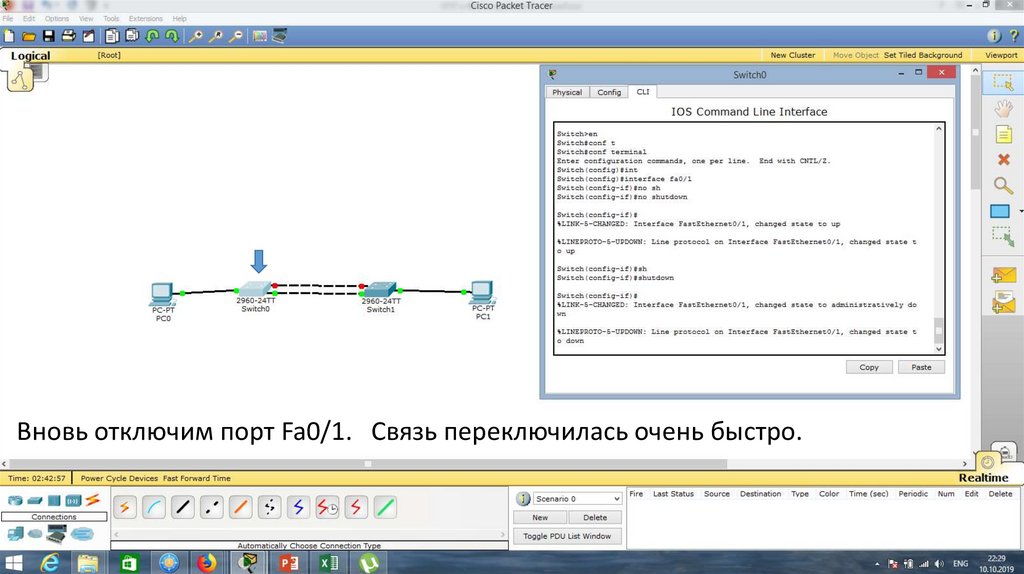Redo with the second green arrow
This screenshot has height=574, width=1024.
pos(172,36)
